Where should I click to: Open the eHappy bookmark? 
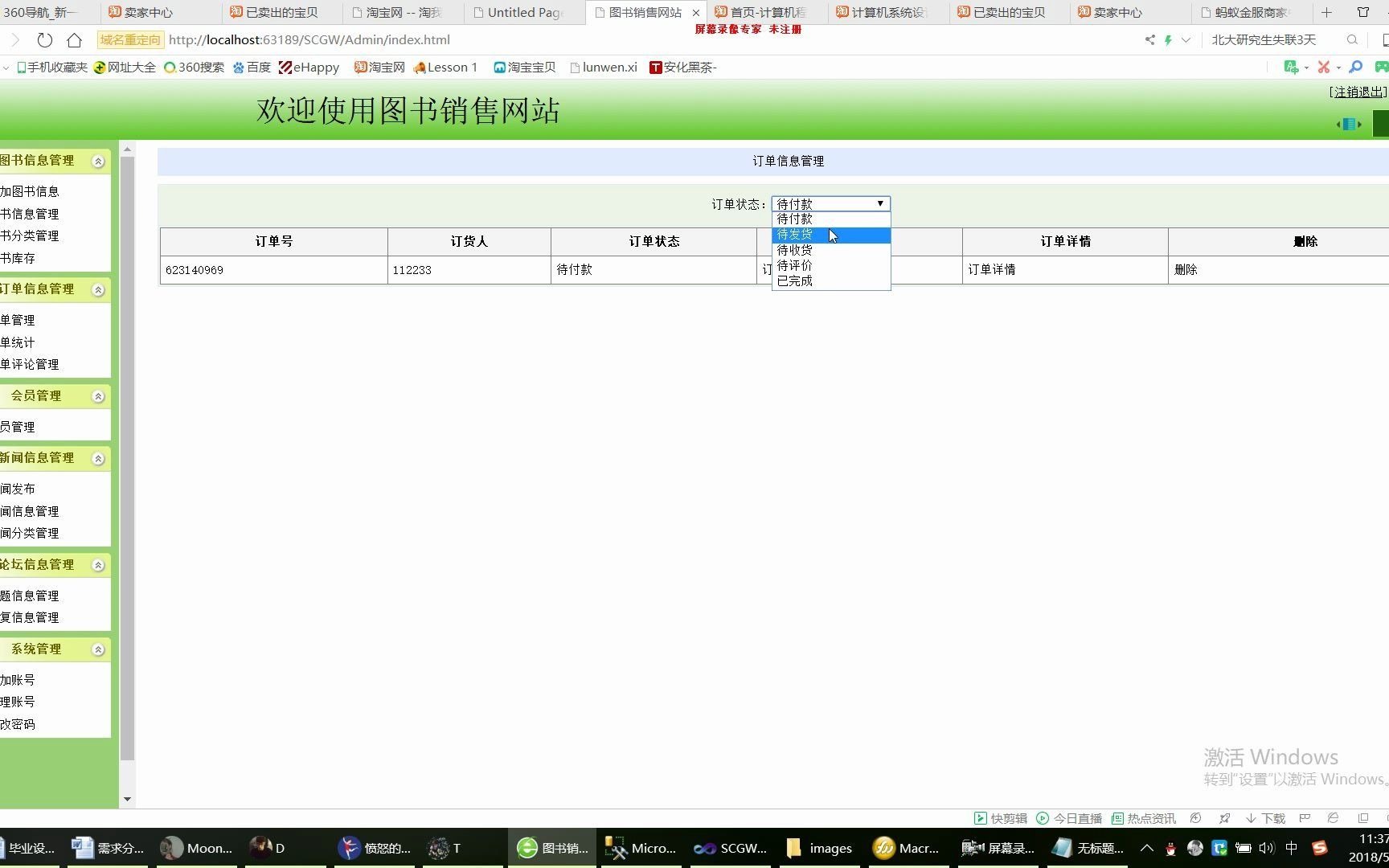[x=309, y=67]
